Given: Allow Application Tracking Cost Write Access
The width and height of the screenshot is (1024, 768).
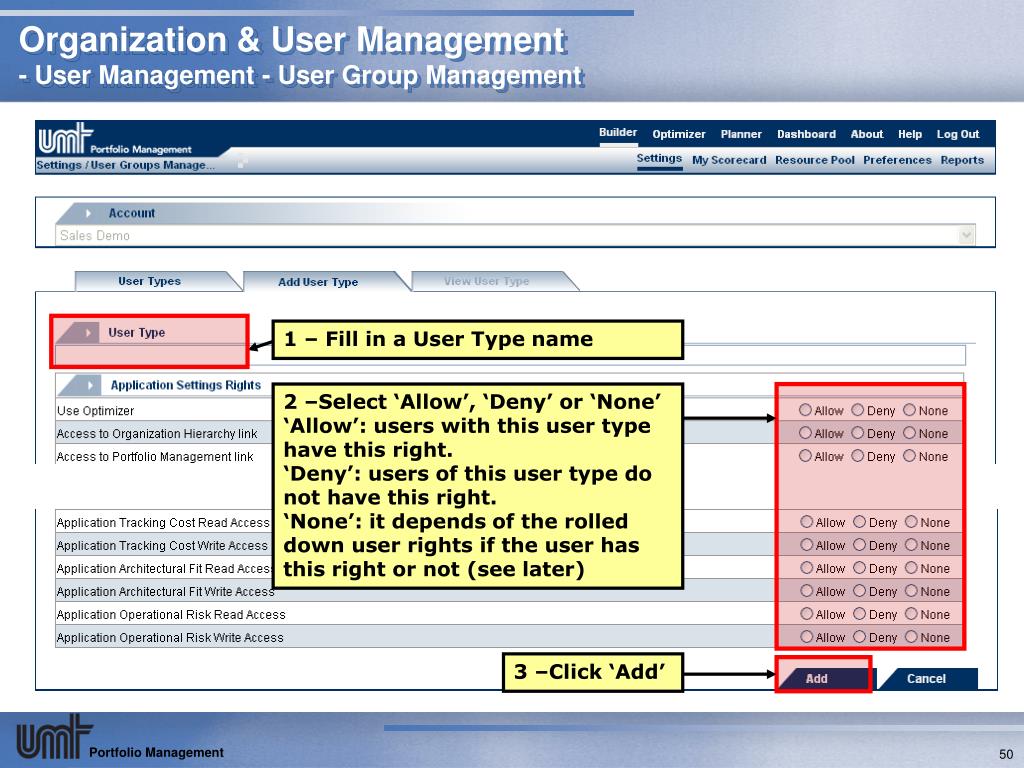Looking at the screenshot, I should tap(807, 545).
